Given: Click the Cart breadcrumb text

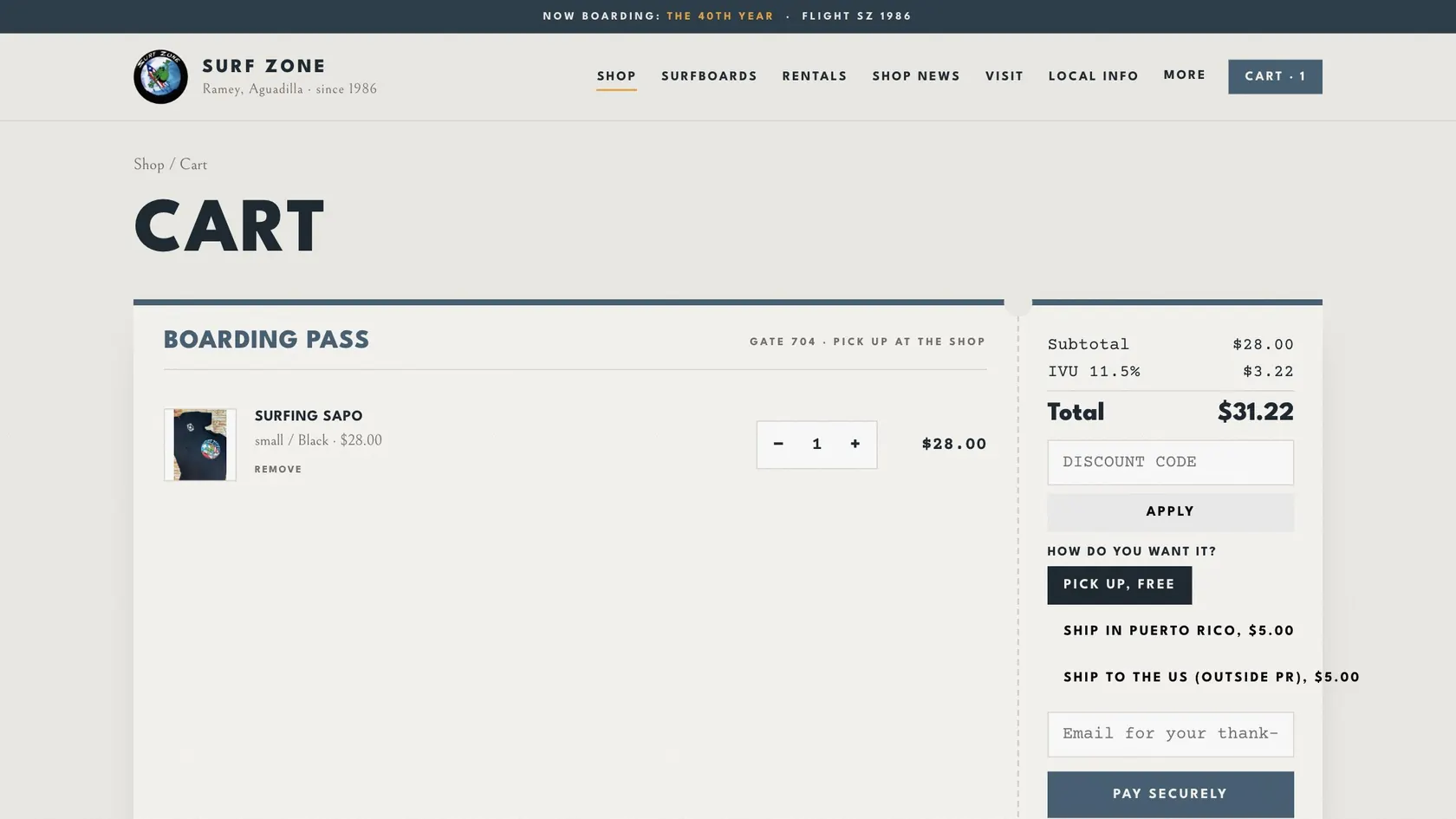Looking at the screenshot, I should click(x=193, y=165).
